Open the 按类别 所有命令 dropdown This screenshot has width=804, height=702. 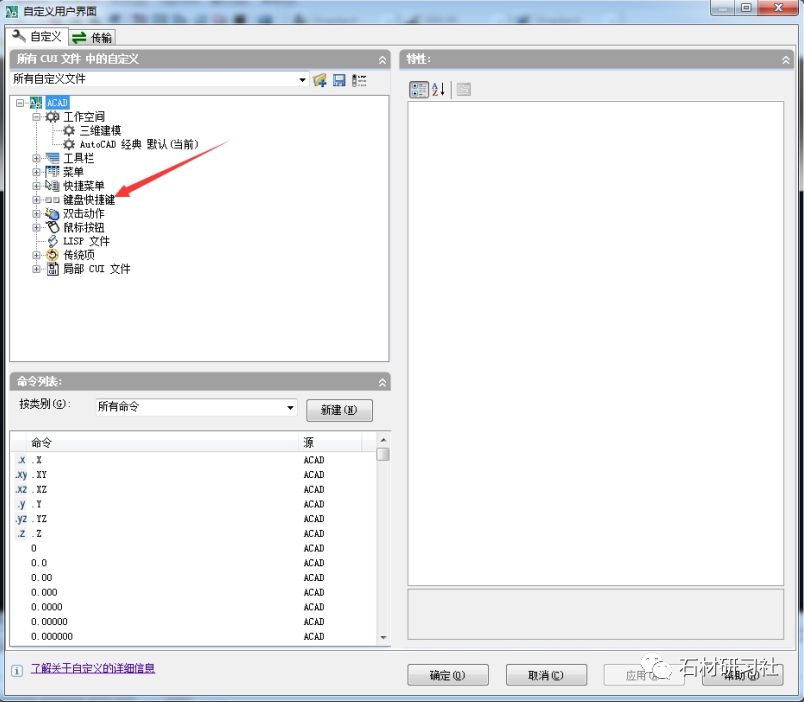coord(290,408)
